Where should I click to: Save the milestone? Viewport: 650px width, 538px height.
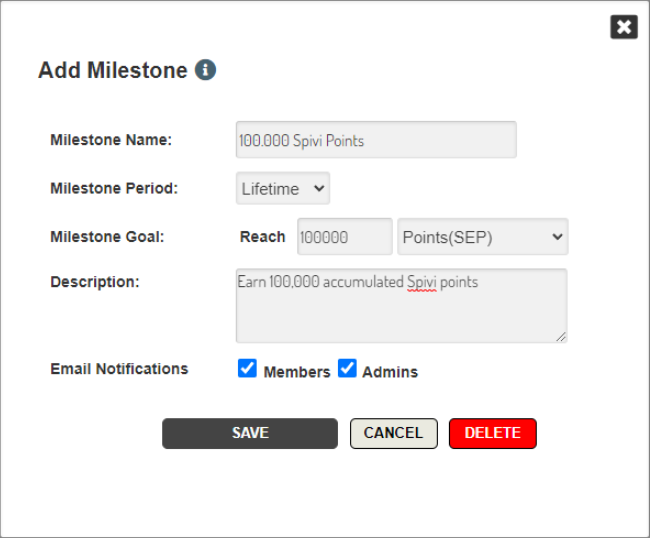click(250, 433)
